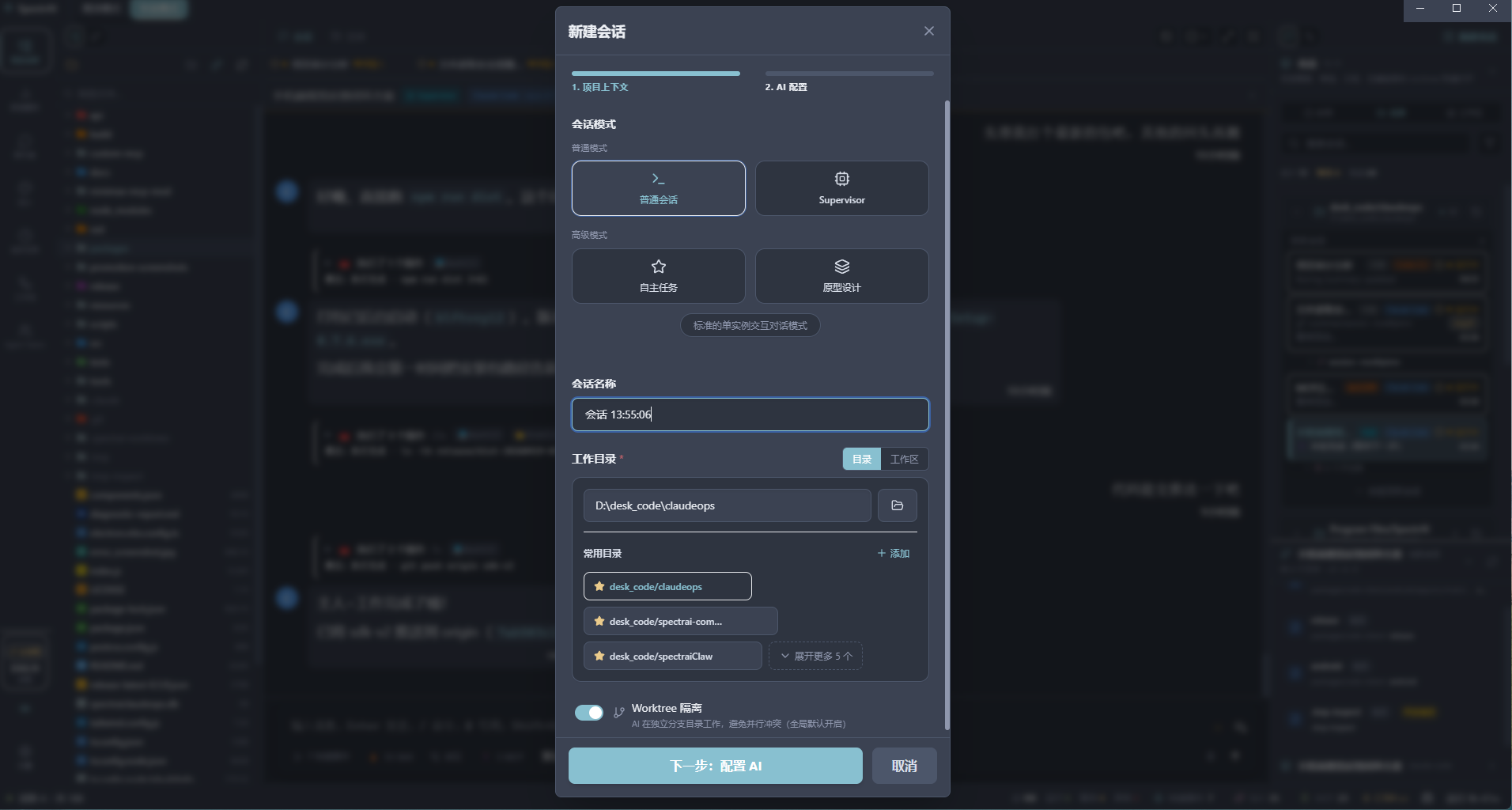This screenshot has width=1512, height=810.
Task: Expand 展开更多 5 个 favorite directories
Action: (x=815, y=656)
